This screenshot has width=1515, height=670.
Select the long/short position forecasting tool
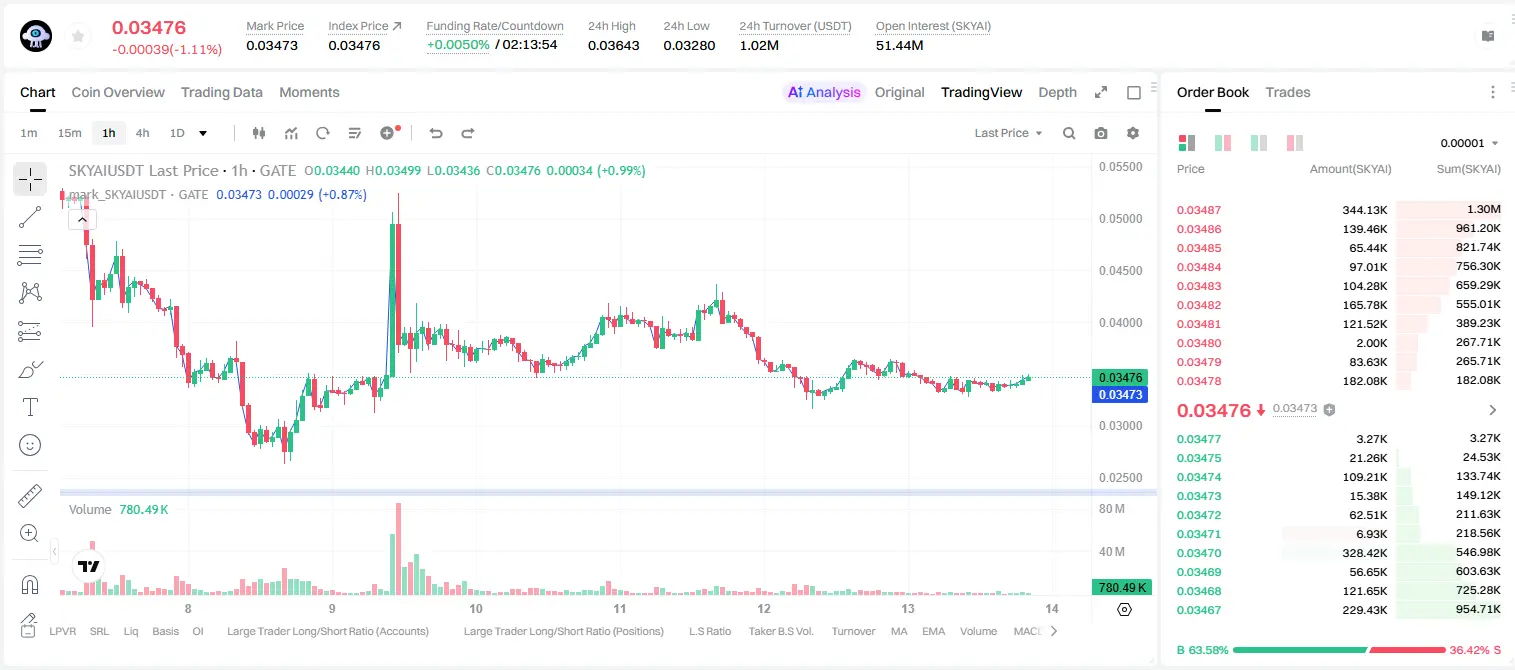click(x=30, y=331)
